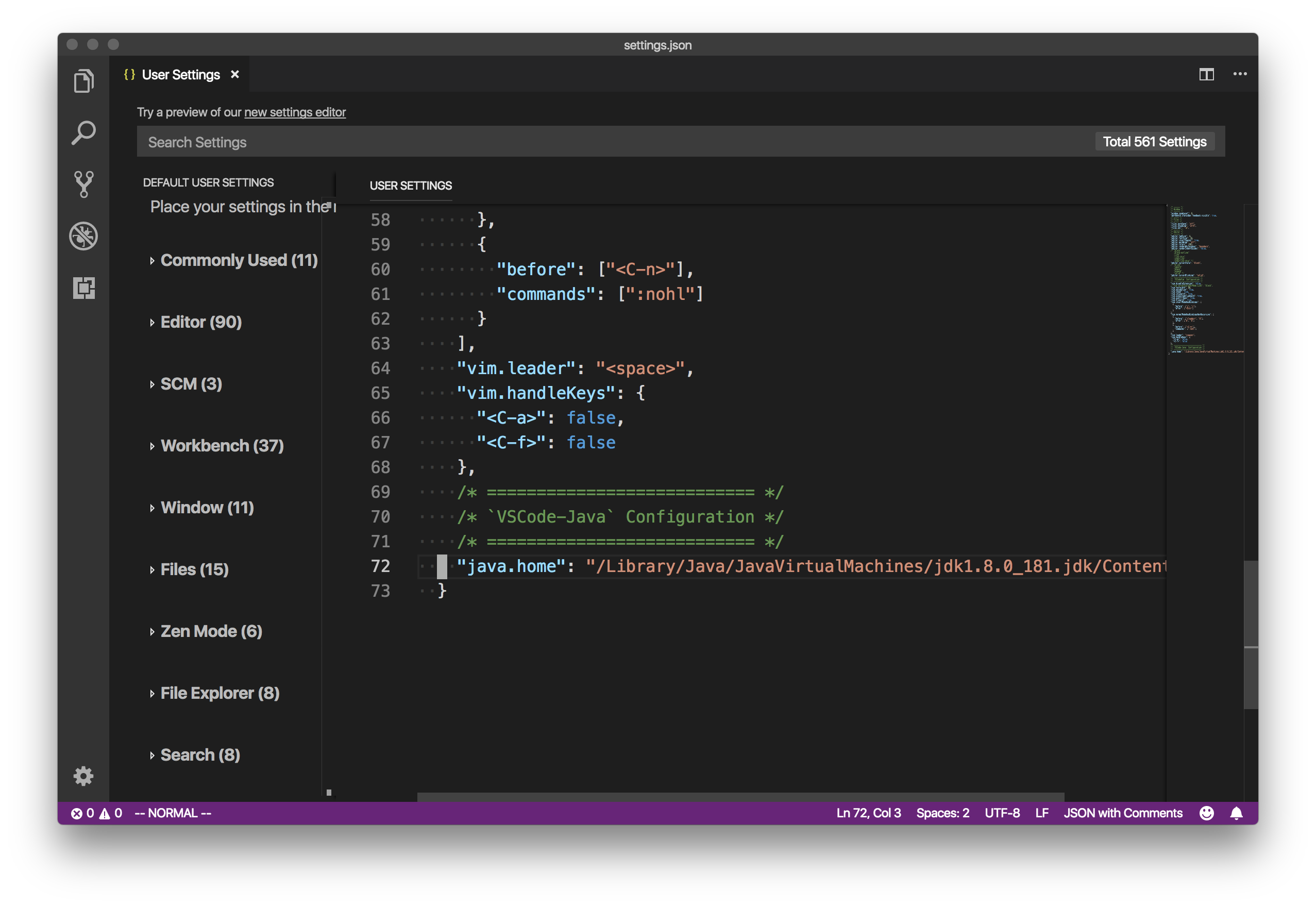1316x907 pixels.
Task: Switch to the DEFAULT USER SETTINGS tab
Action: click(x=208, y=182)
